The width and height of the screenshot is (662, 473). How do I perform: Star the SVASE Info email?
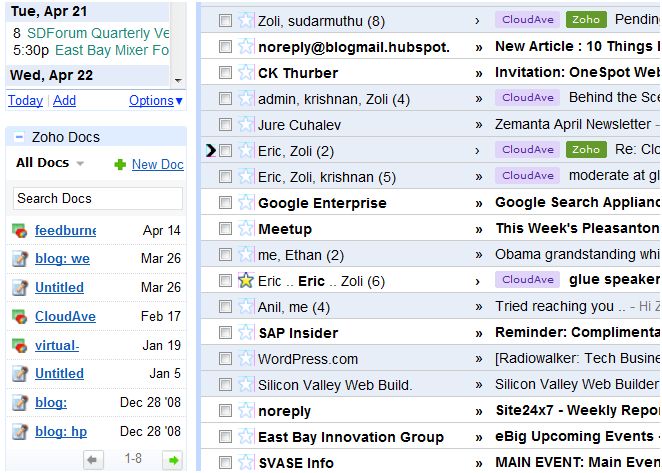[x=246, y=463]
